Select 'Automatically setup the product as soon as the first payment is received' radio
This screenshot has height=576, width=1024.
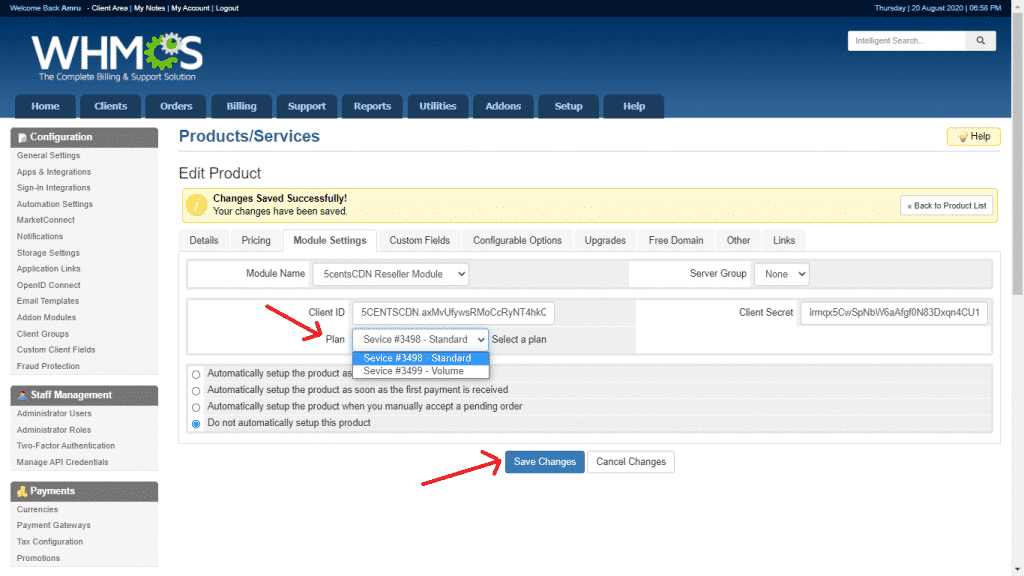point(196,391)
